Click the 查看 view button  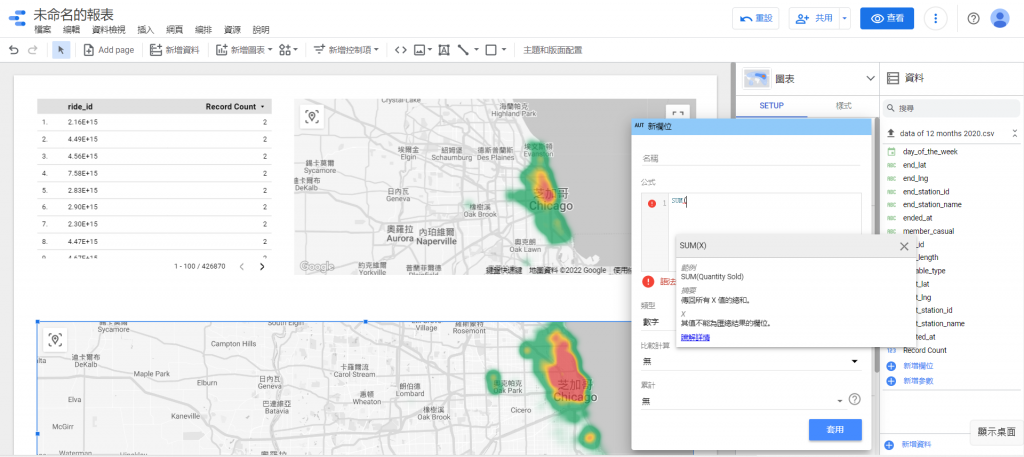point(887,18)
